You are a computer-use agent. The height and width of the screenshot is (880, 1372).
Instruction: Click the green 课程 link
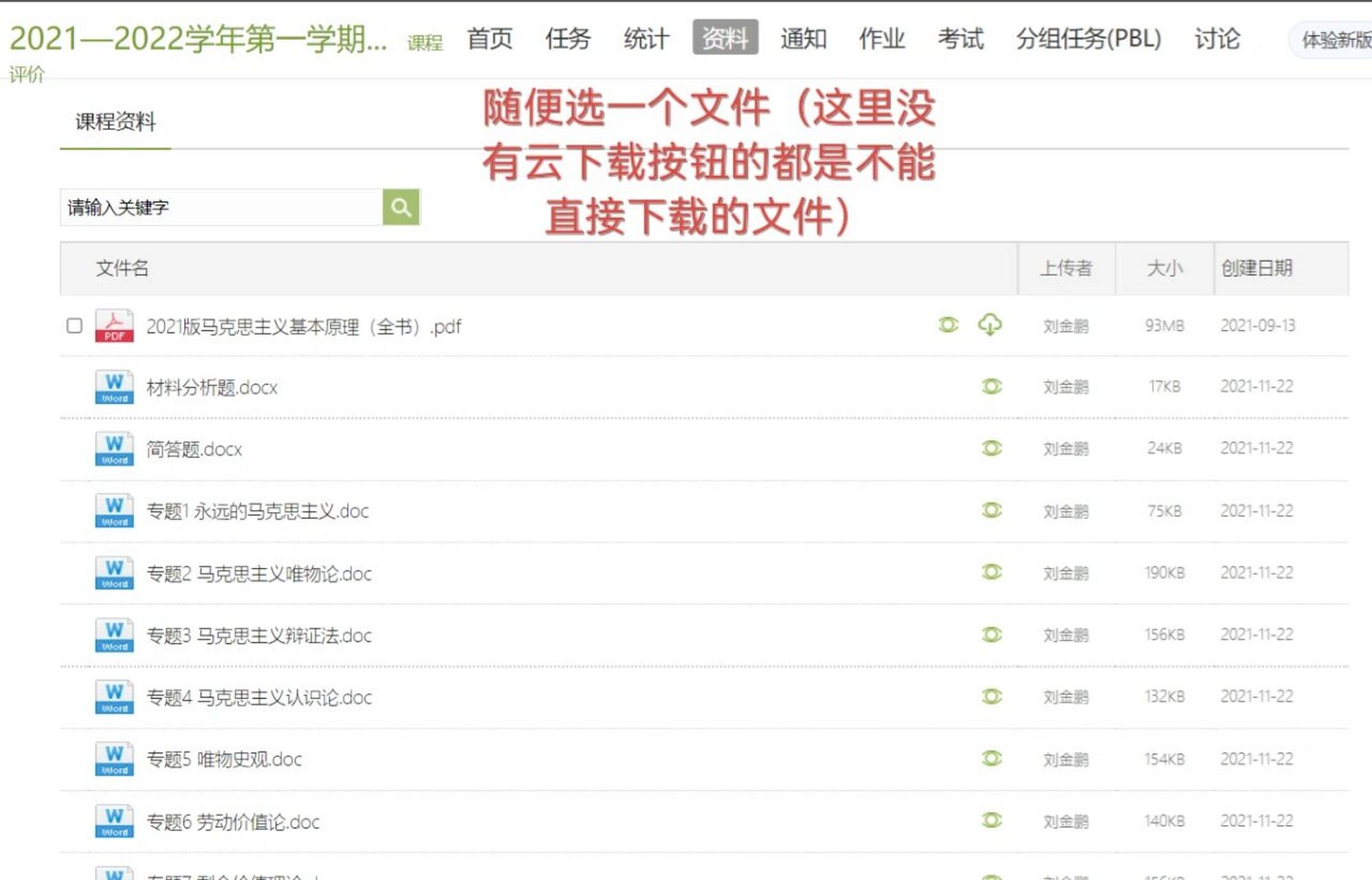[425, 43]
